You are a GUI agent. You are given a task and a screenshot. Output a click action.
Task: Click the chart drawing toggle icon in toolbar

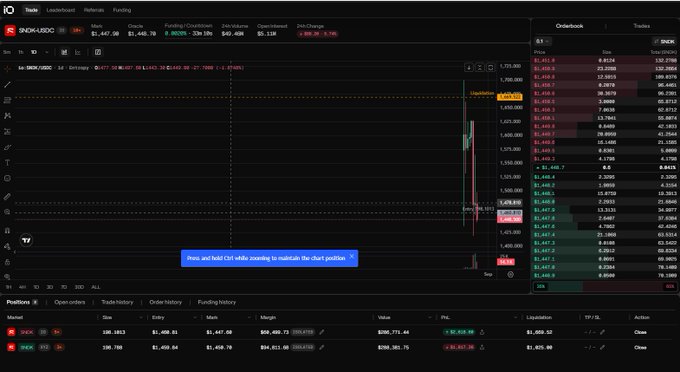[x=98, y=52]
